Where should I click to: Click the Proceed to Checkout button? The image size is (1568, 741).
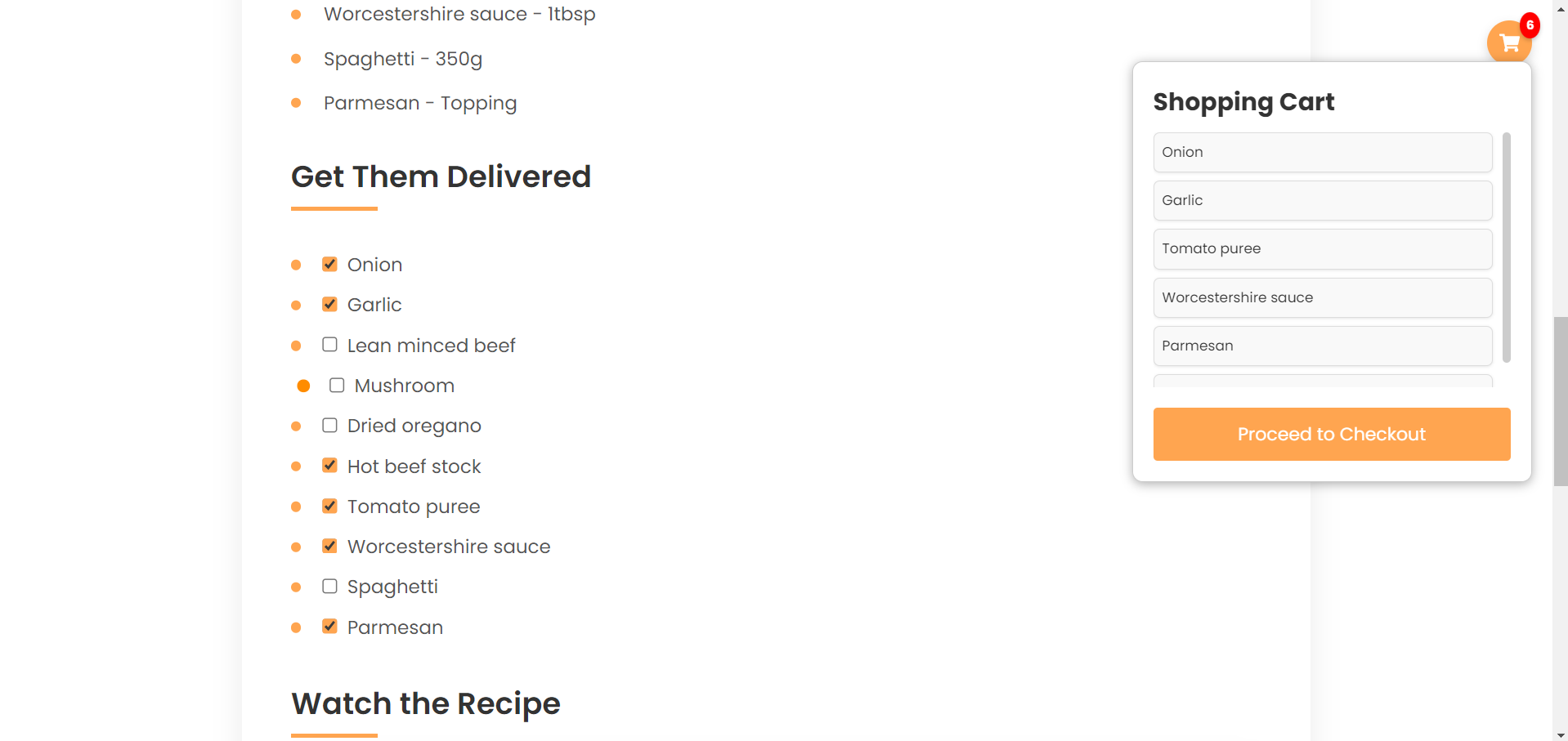point(1331,434)
